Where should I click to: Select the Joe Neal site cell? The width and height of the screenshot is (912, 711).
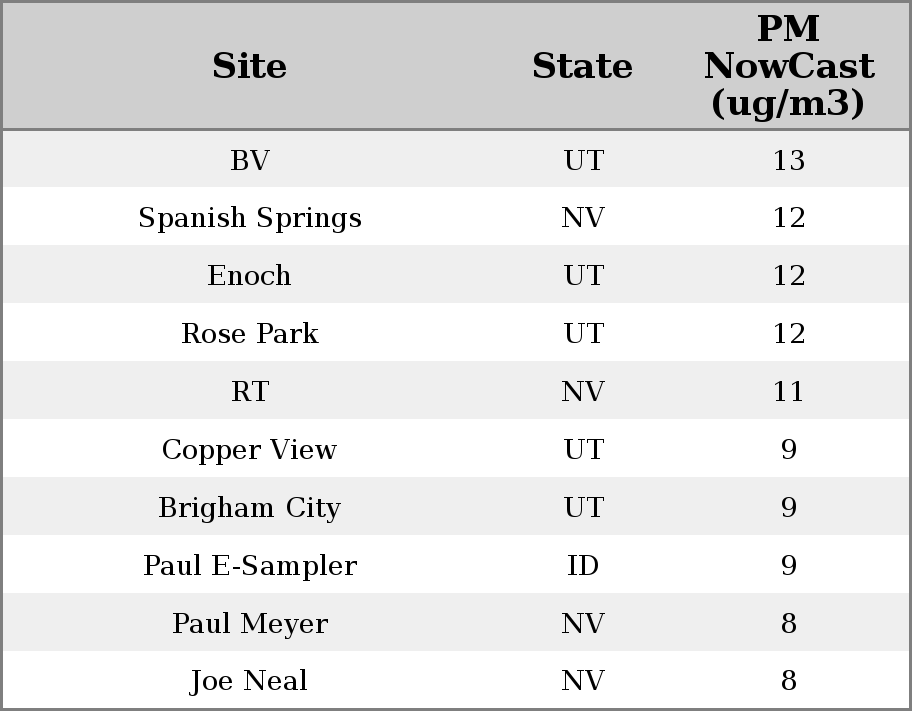pos(249,681)
